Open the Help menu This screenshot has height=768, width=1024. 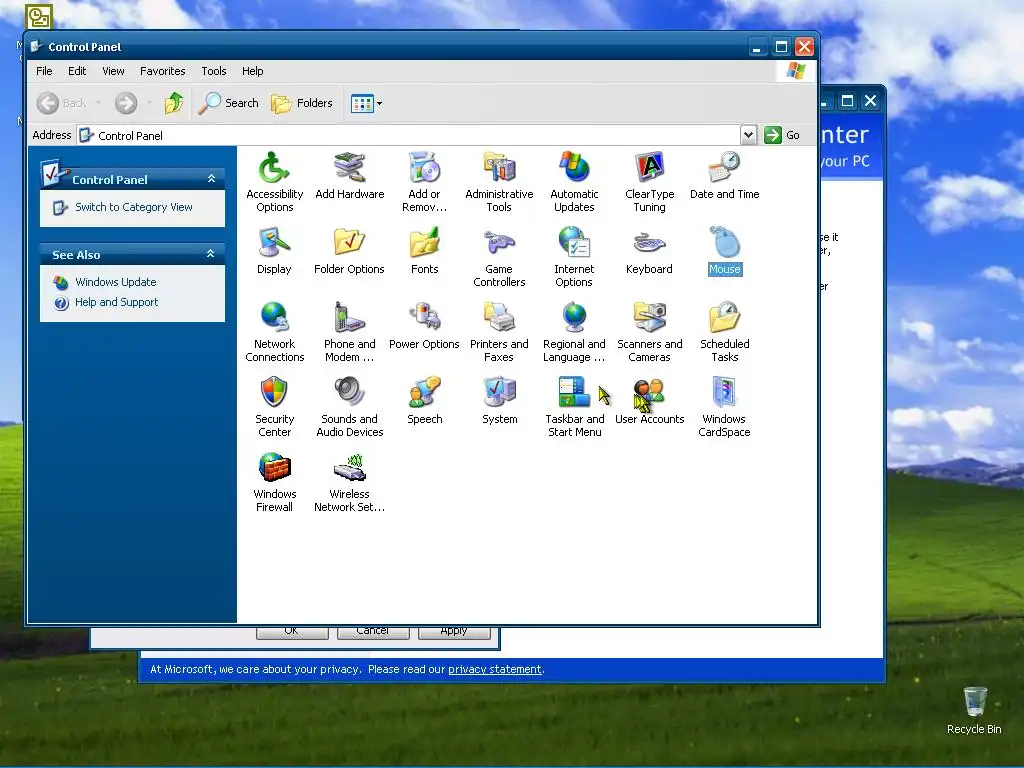pyautogui.click(x=253, y=71)
